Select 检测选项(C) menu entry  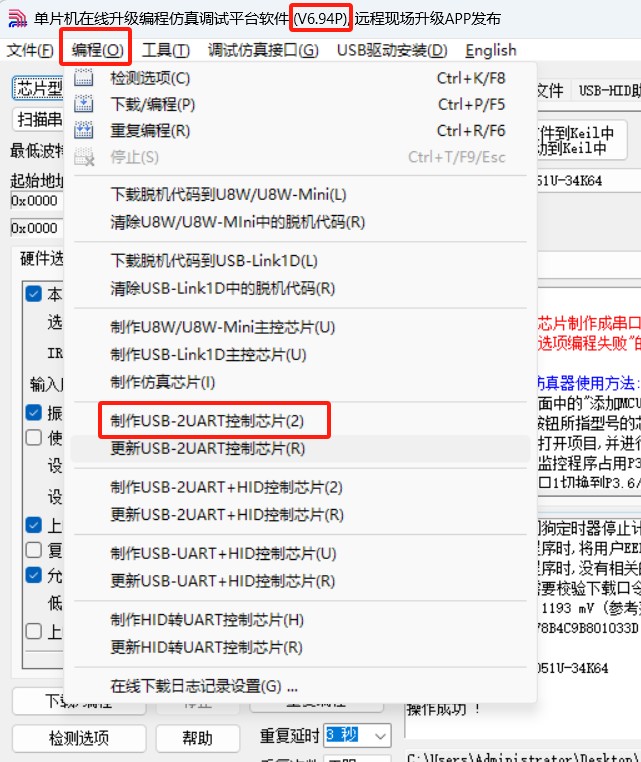click(x=300, y=78)
